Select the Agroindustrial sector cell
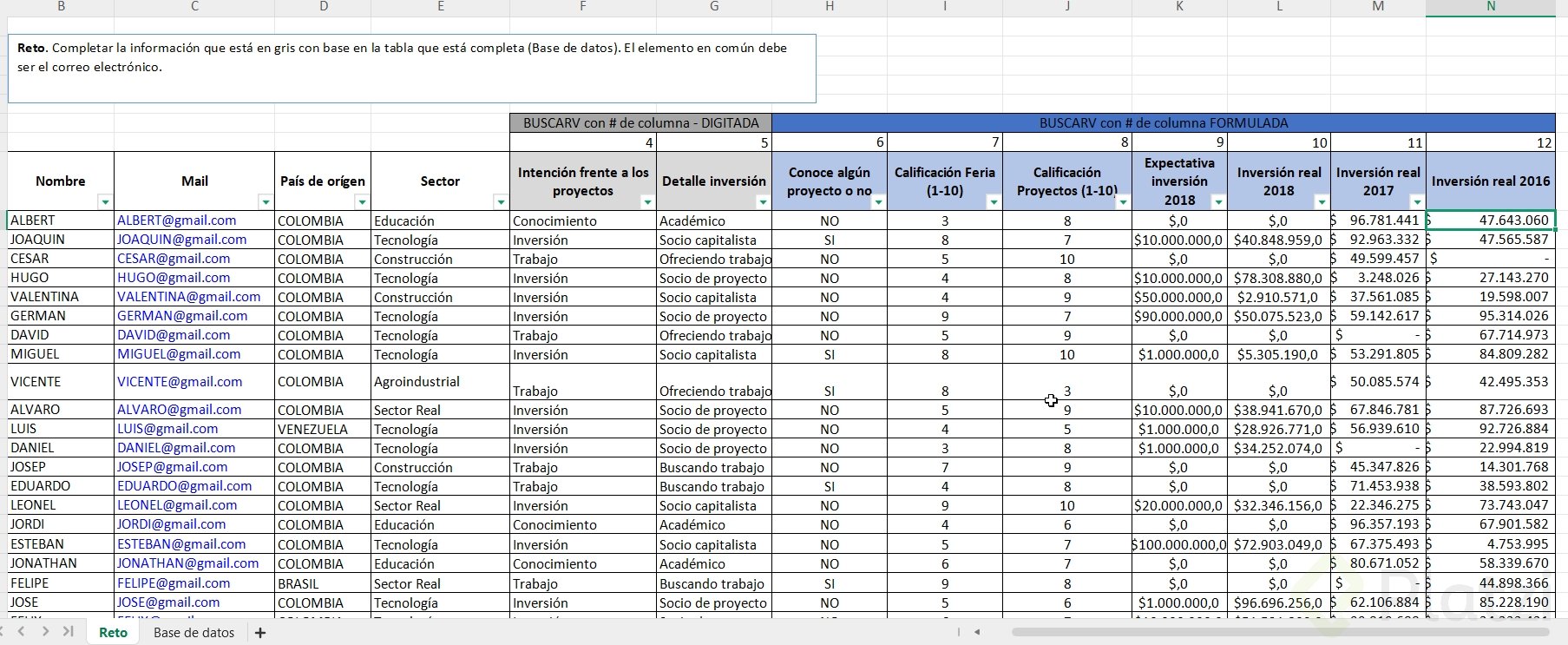This screenshot has height=645, width=1568. pyautogui.click(x=440, y=382)
